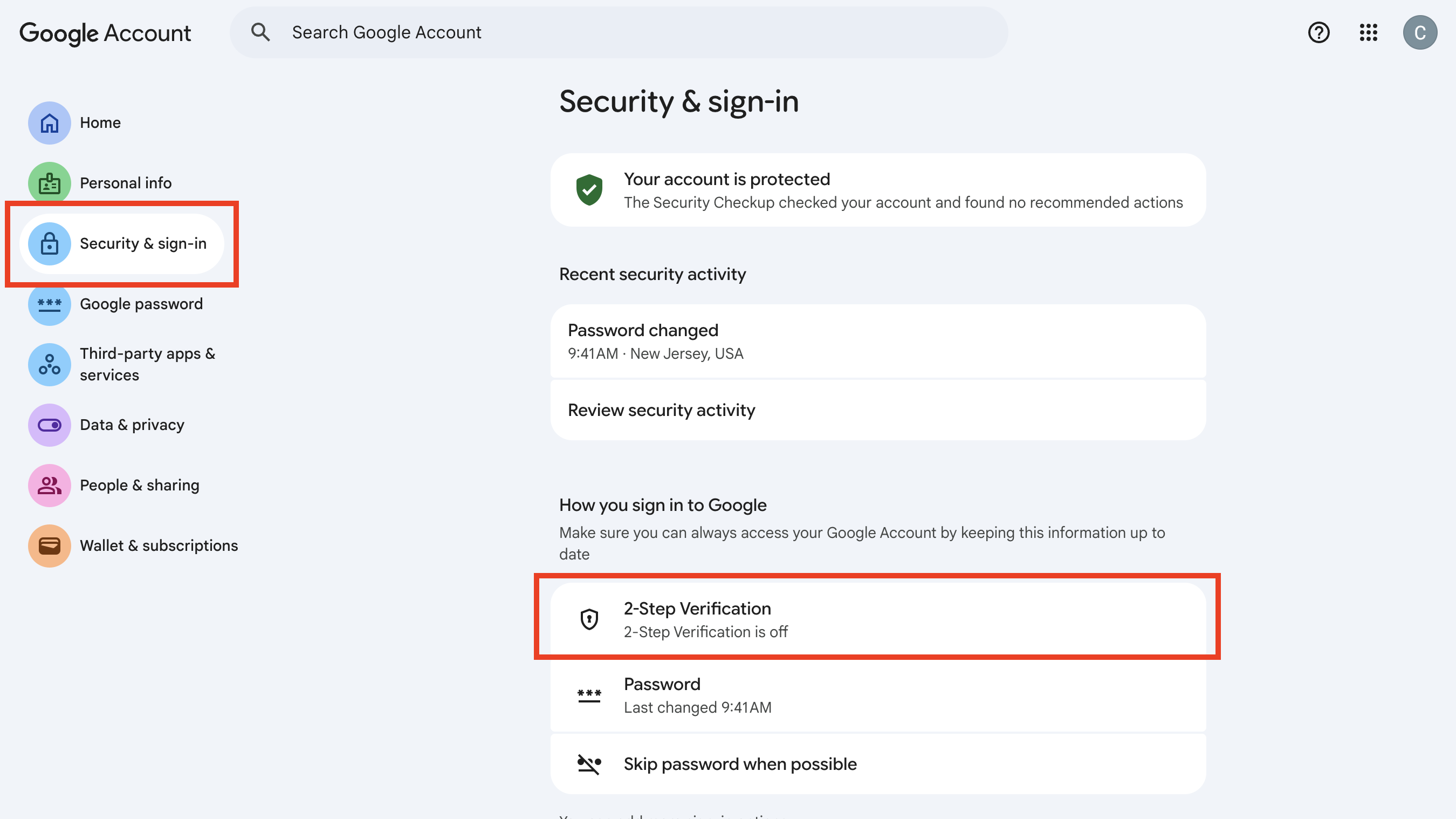
Task: Open 2-Step Verification setting
Action: [x=877, y=619]
